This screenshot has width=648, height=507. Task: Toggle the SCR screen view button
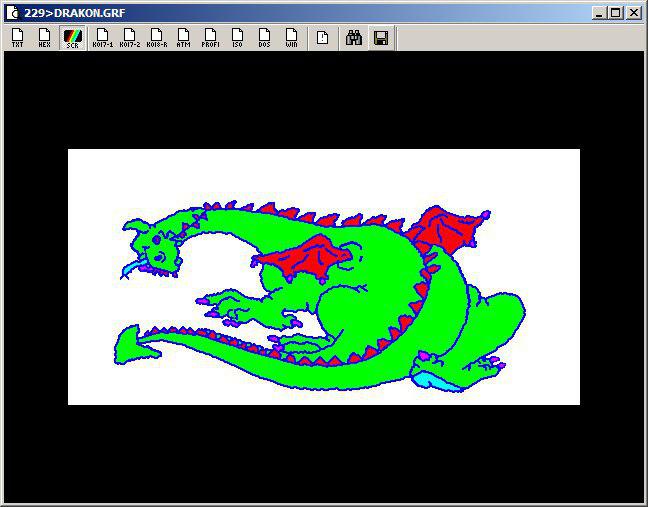72,38
